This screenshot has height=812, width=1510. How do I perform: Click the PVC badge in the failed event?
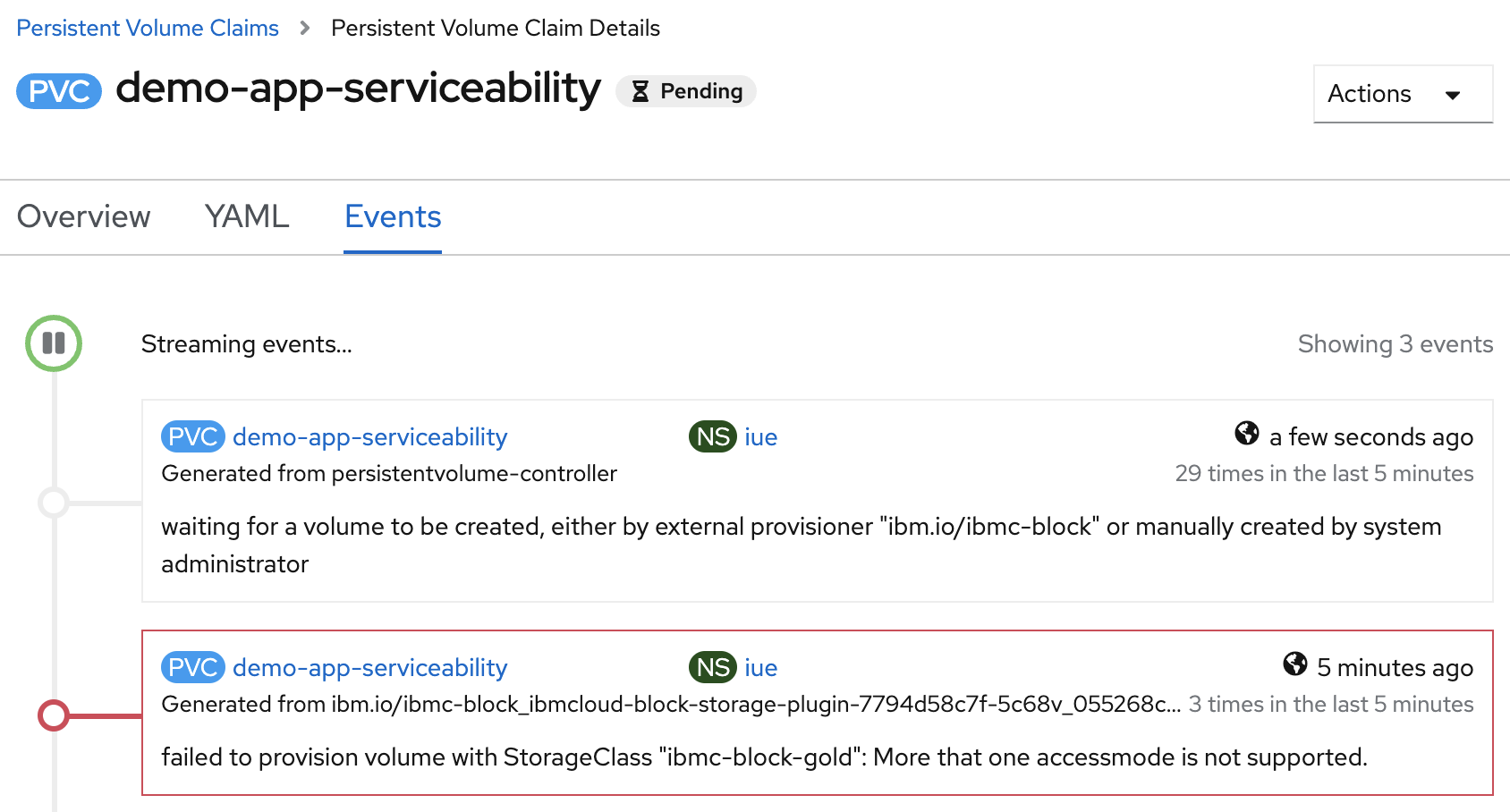click(x=192, y=667)
